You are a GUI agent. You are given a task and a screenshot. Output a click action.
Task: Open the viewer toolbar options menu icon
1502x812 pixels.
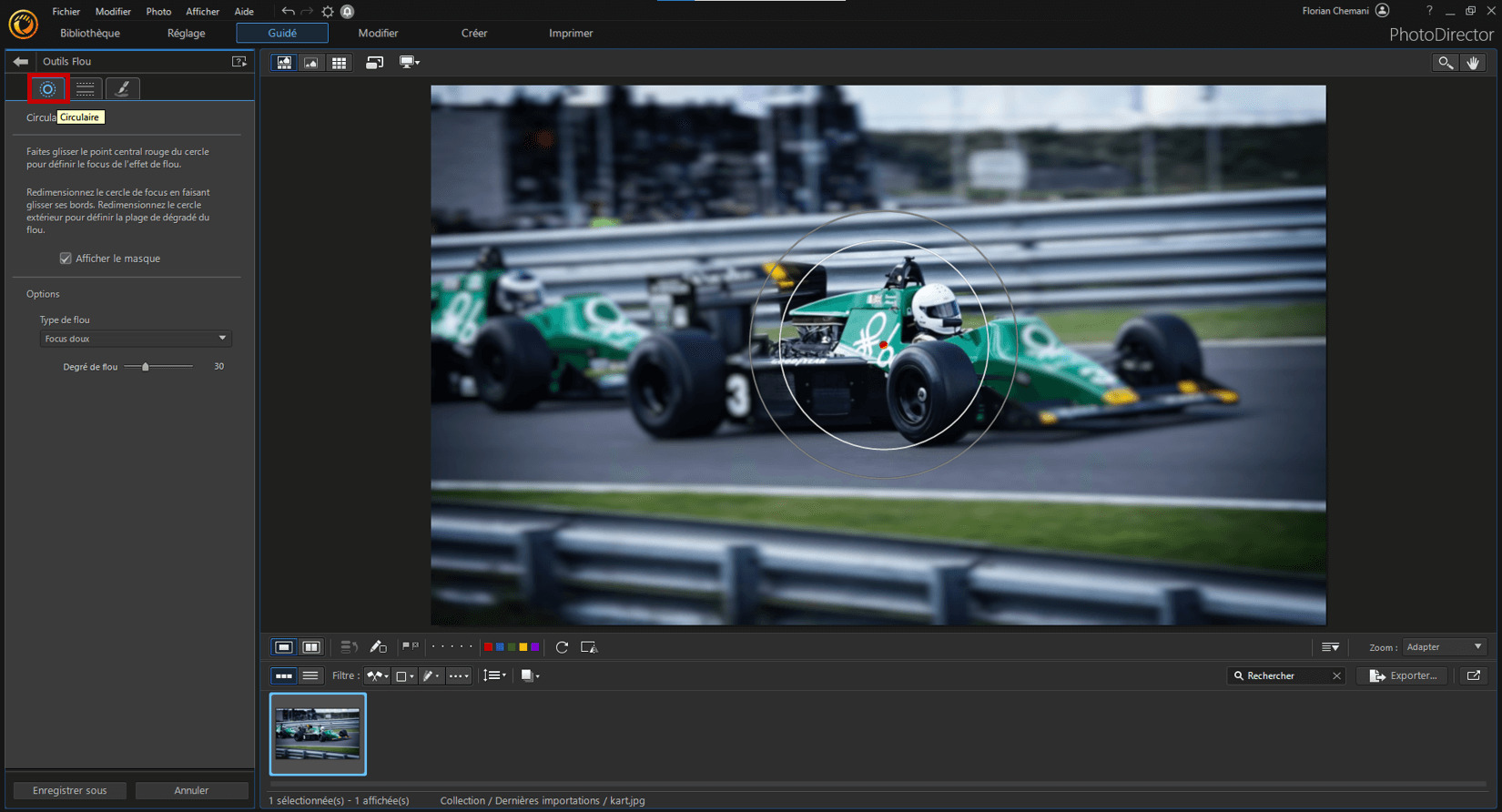(1330, 647)
